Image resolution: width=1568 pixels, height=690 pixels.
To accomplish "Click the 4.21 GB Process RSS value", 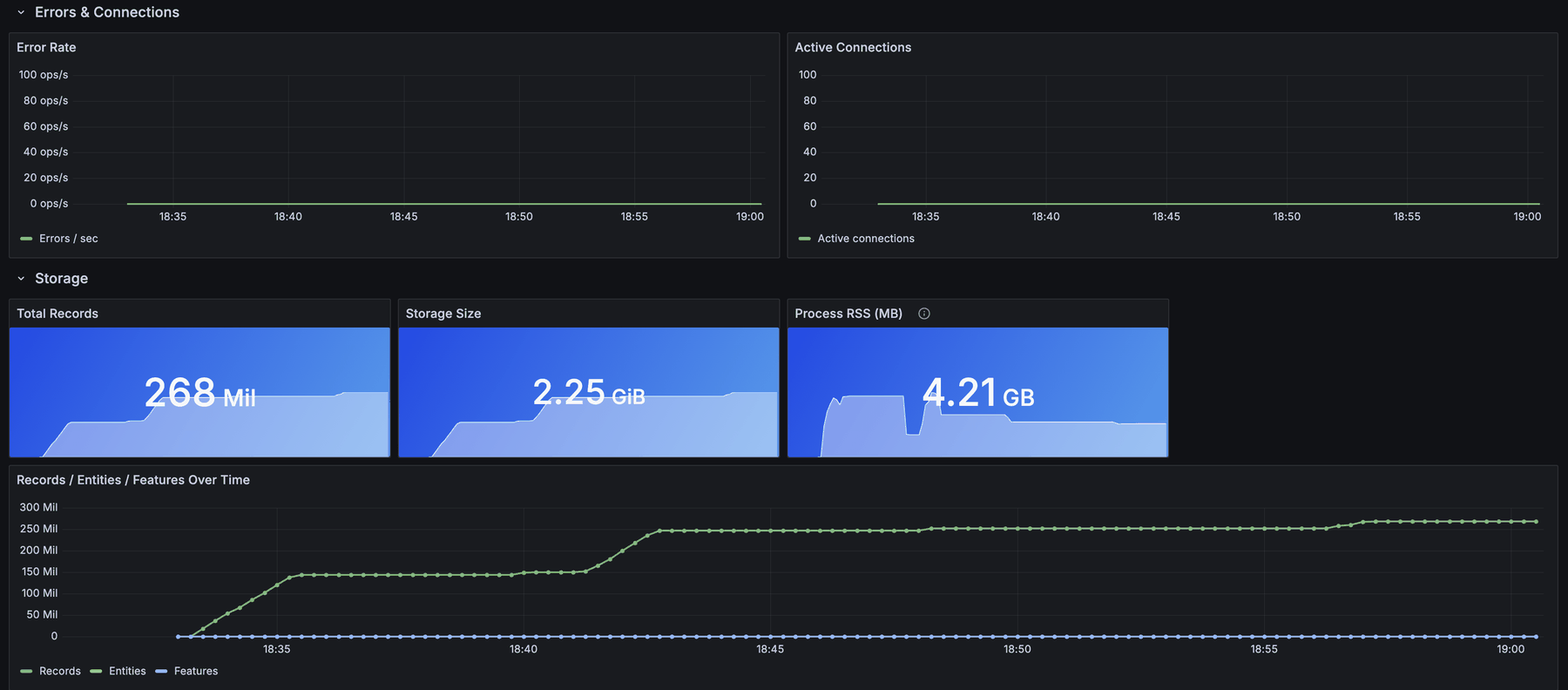I will (x=978, y=393).
